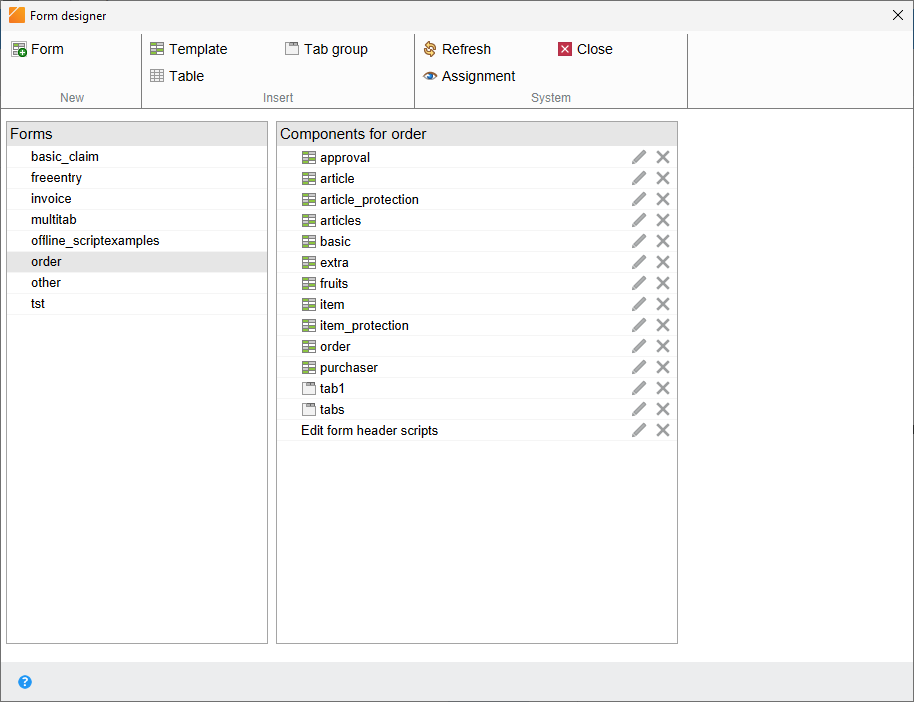The image size is (914, 702).
Task: Edit the fruits component using pencil icon
Action: [x=639, y=283]
